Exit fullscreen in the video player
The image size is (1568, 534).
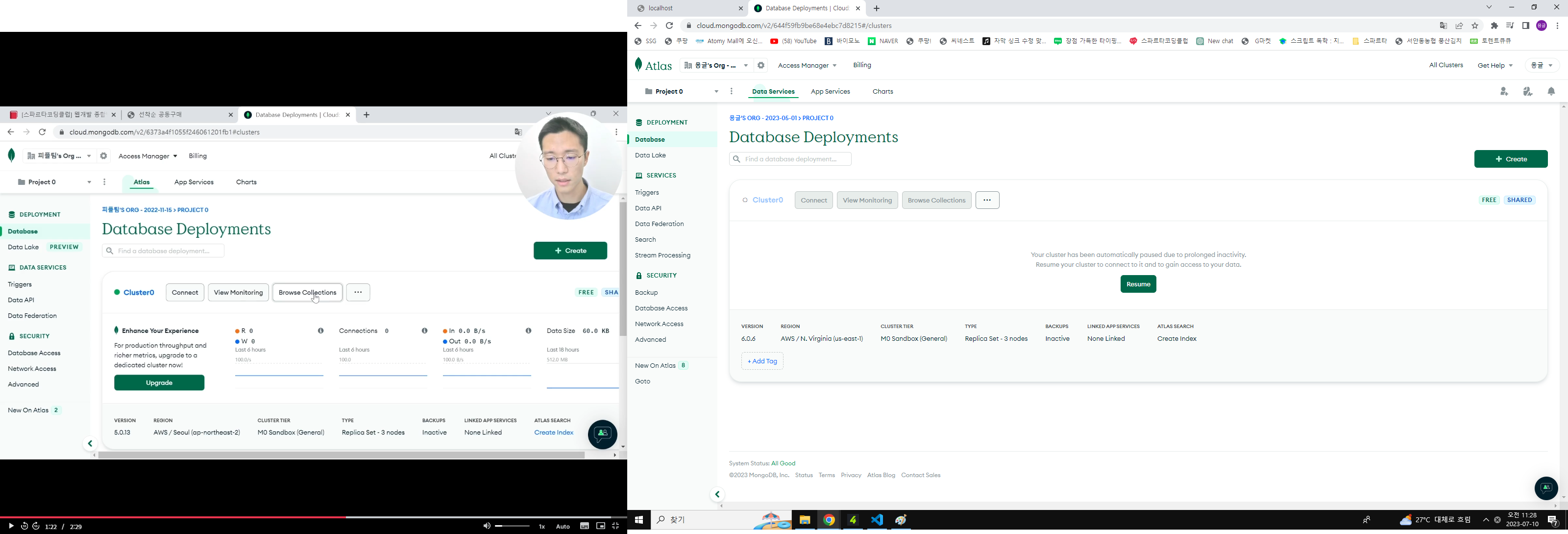[616, 526]
